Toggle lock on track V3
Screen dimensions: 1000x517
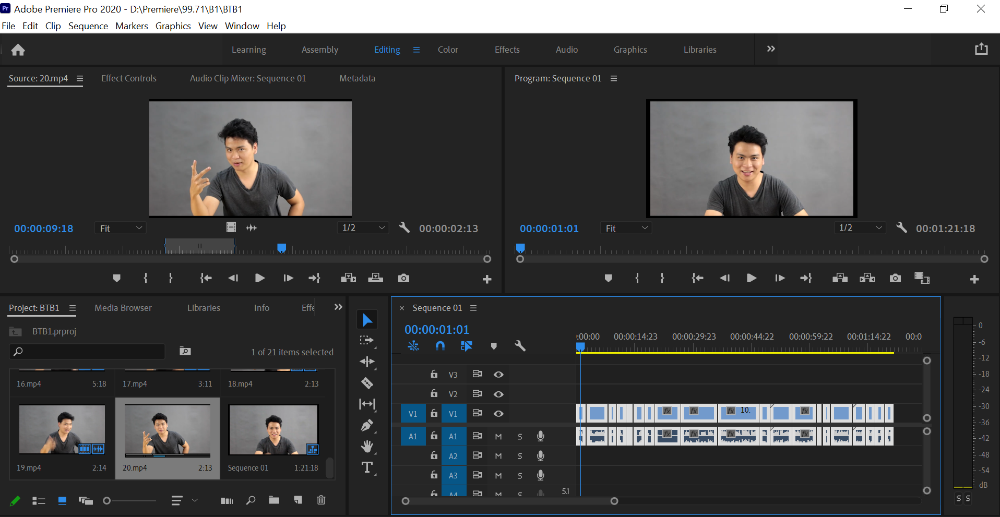click(x=434, y=374)
